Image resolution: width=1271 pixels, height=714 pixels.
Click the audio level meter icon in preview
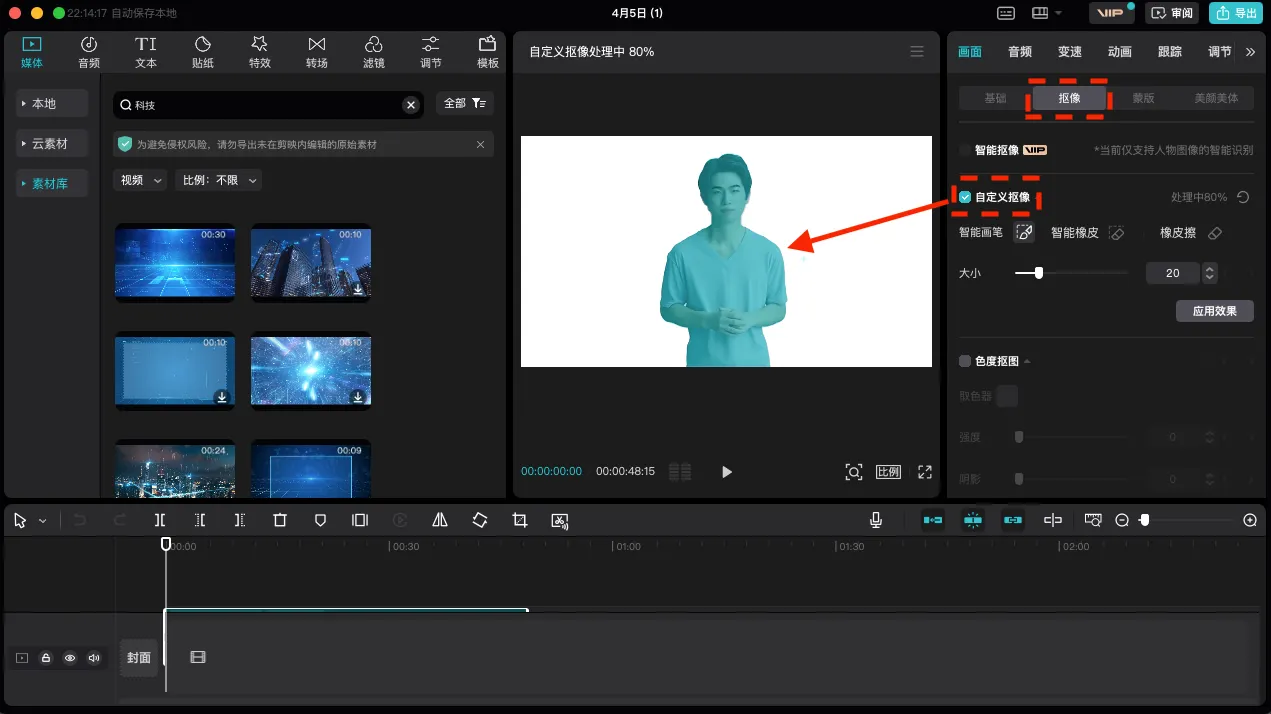[680, 472]
